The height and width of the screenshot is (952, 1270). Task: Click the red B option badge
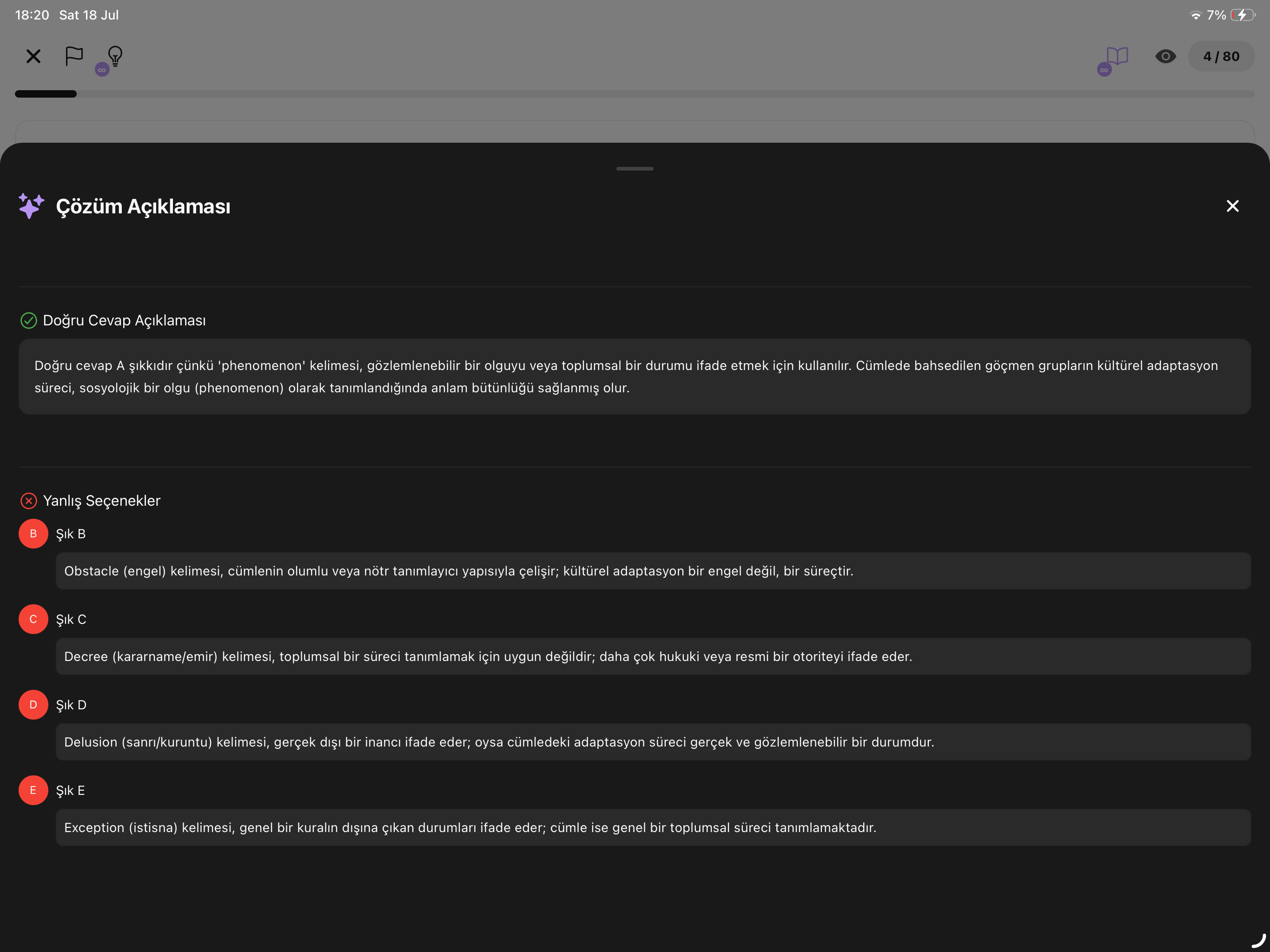coord(33,534)
